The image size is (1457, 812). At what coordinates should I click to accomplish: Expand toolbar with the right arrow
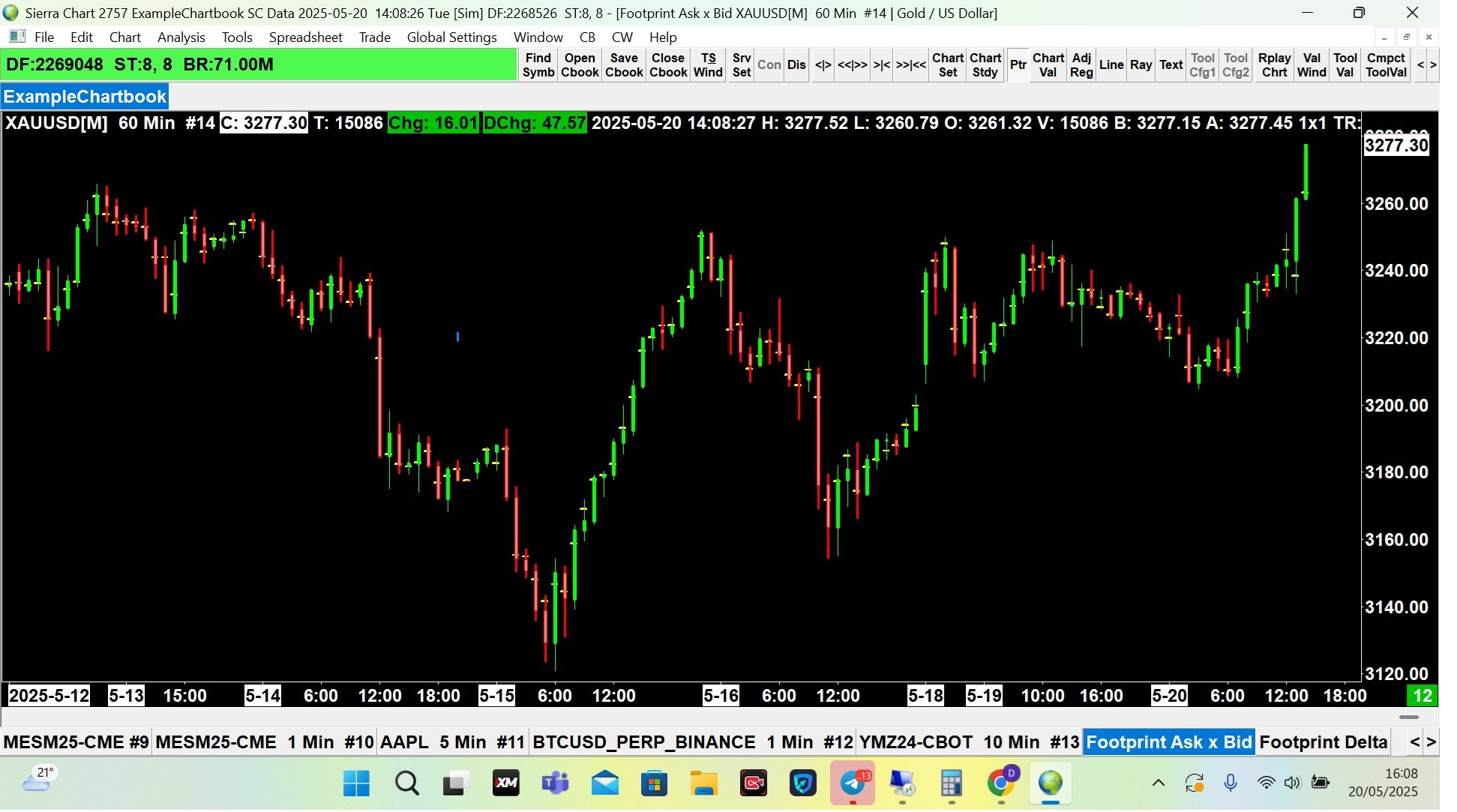[1433, 65]
